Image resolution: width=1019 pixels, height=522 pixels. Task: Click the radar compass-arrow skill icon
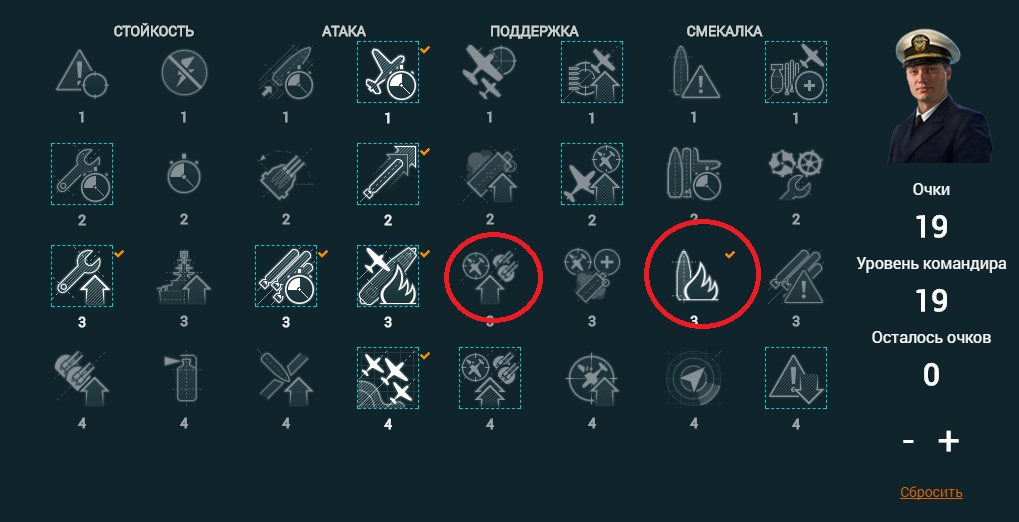point(694,378)
